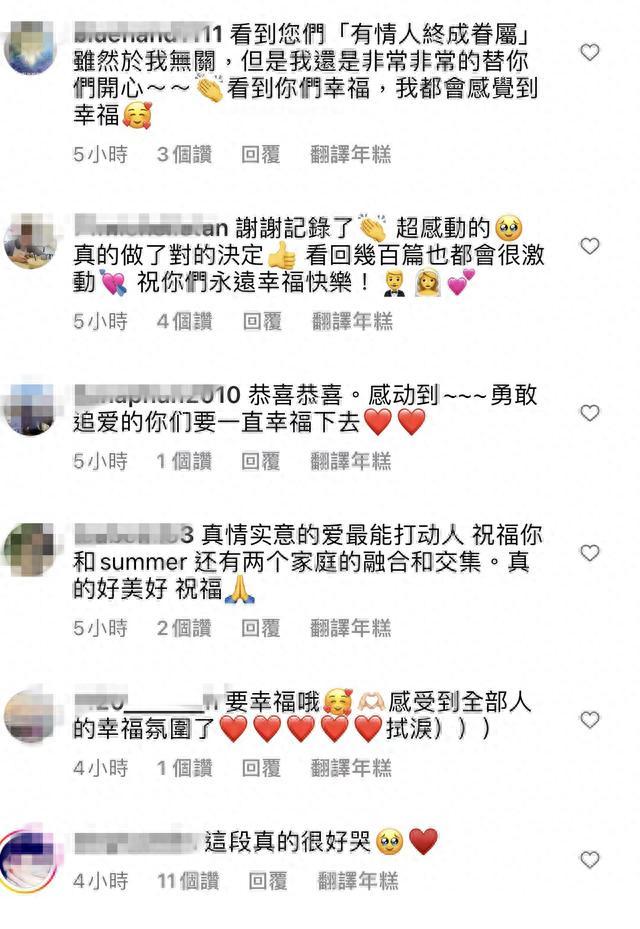Viewport: 640px width, 929px height.
Task: Open profile picture of first commenter
Action: click(29, 49)
